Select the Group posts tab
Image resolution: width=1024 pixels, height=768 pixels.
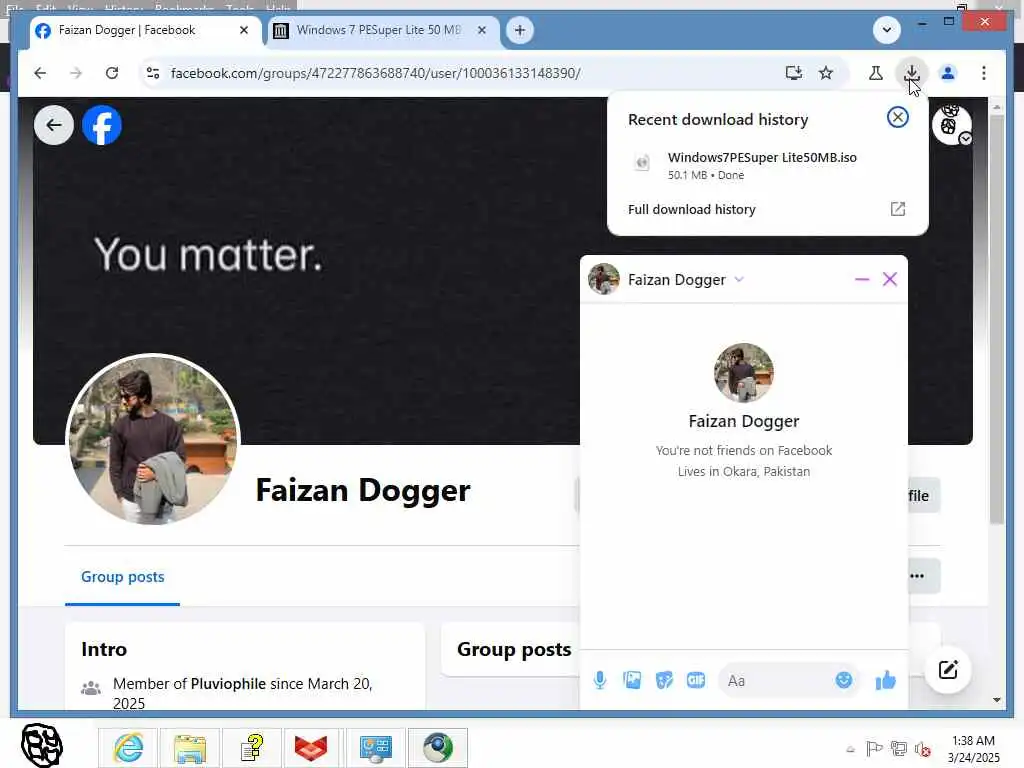click(x=123, y=577)
